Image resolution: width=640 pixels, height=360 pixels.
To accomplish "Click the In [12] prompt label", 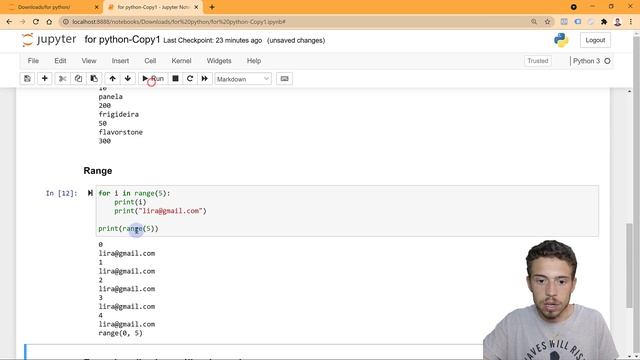I will coord(61,193).
